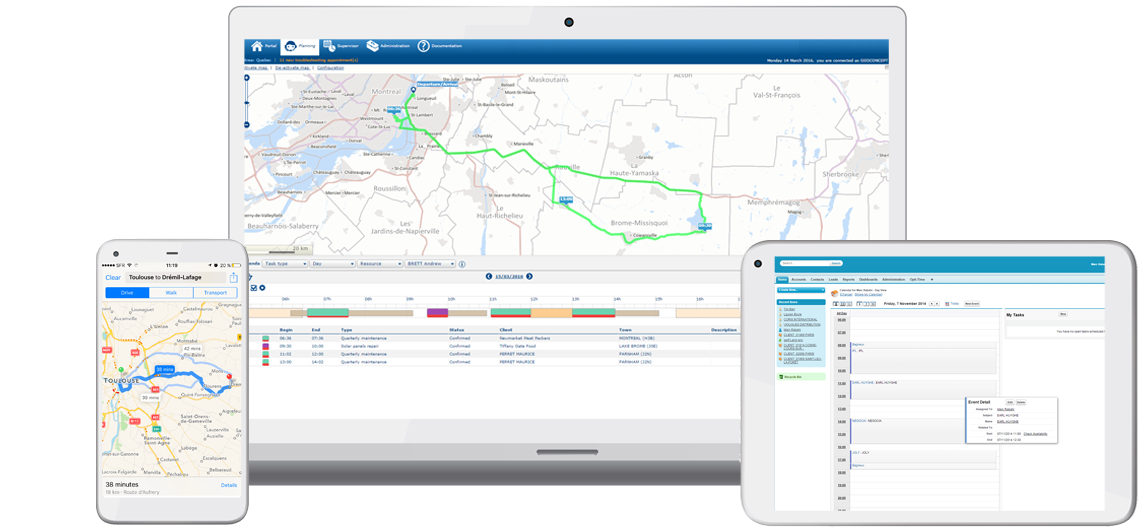Select the Walk tab on the phone
The height and width of the screenshot is (530, 1140).
tap(171, 293)
